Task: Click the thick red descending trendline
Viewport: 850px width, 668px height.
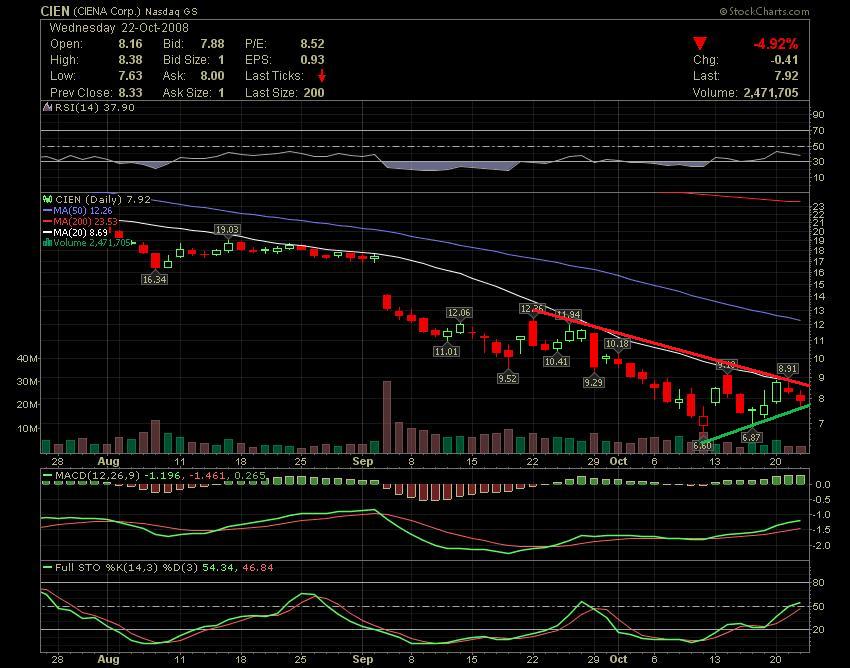Action: click(671, 347)
